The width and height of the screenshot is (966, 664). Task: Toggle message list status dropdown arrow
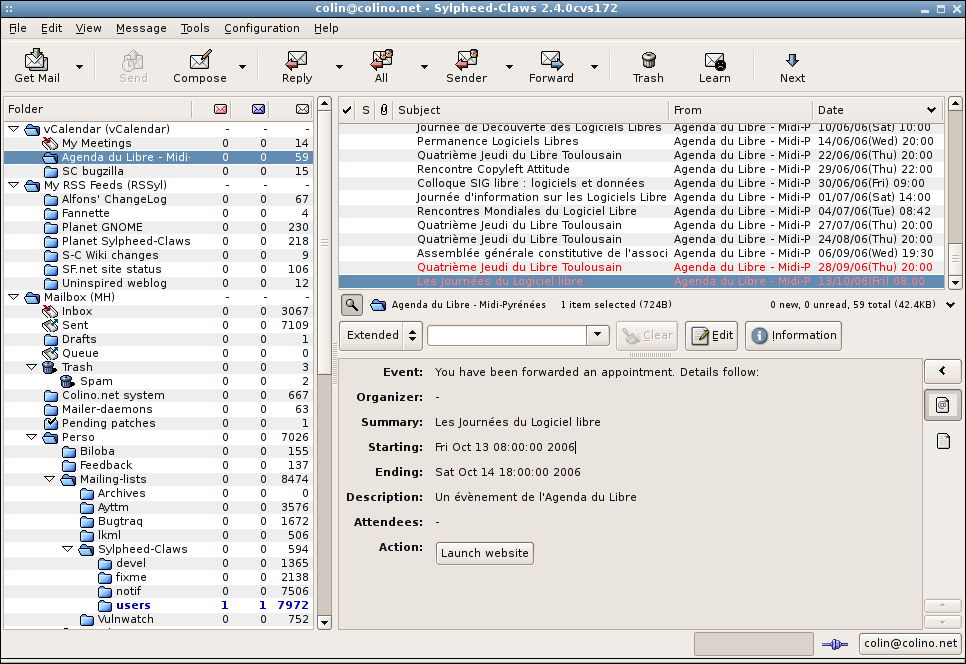point(951,304)
